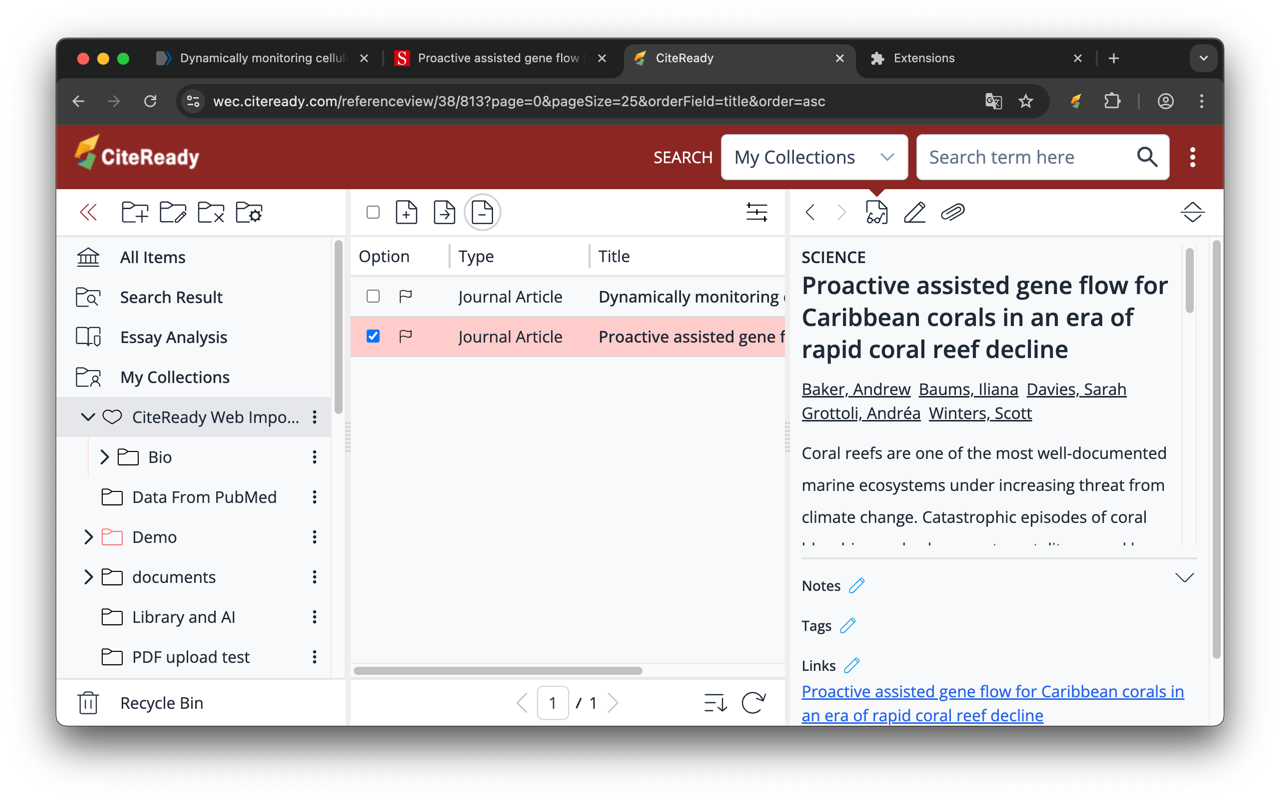Open the Proactive assisted gene flow link
The image size is (1280, 800).
tap(992, 703)
